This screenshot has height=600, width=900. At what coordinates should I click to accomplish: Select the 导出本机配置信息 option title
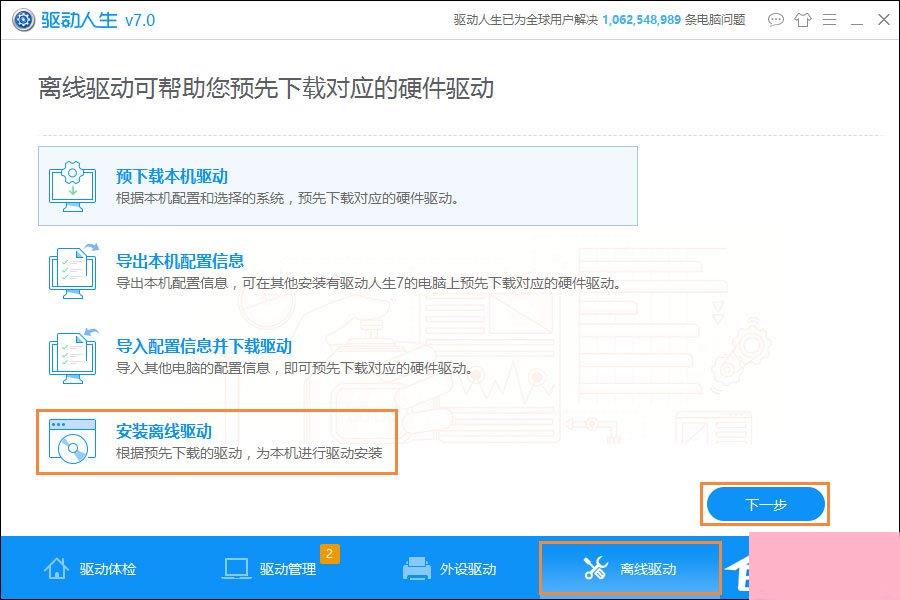pyautogui.click(x=180, y=261)
